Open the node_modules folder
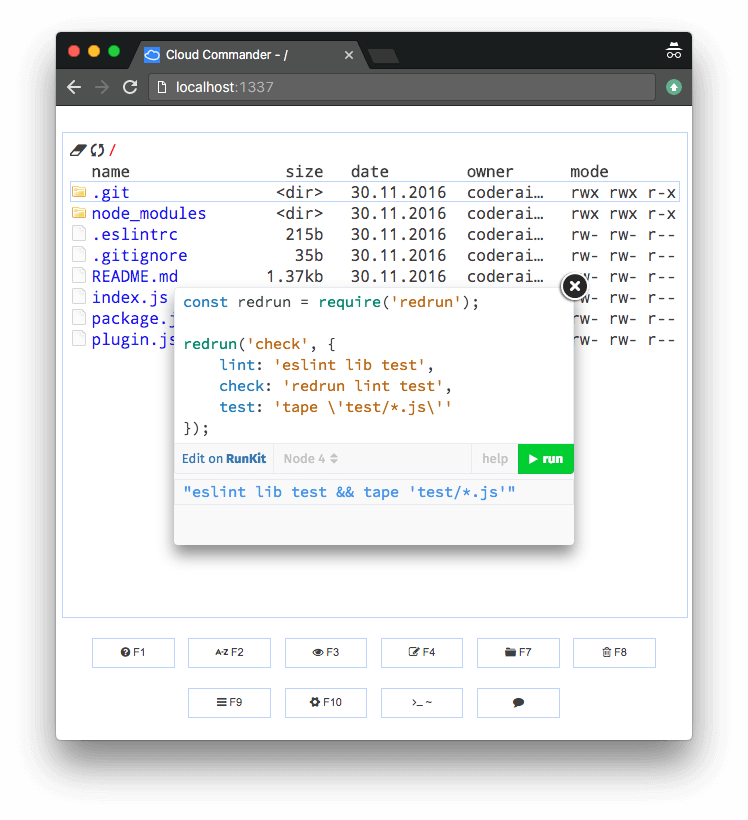This screenshot has width=748, height=820. pyautogui.click(x=149, y=213)
